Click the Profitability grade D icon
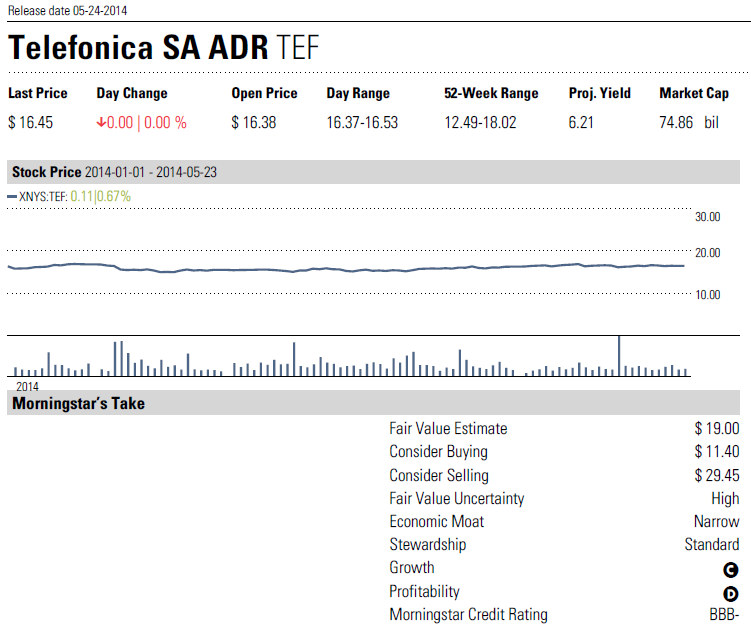This screenshot has height=626, width=751. click(731, 592)
